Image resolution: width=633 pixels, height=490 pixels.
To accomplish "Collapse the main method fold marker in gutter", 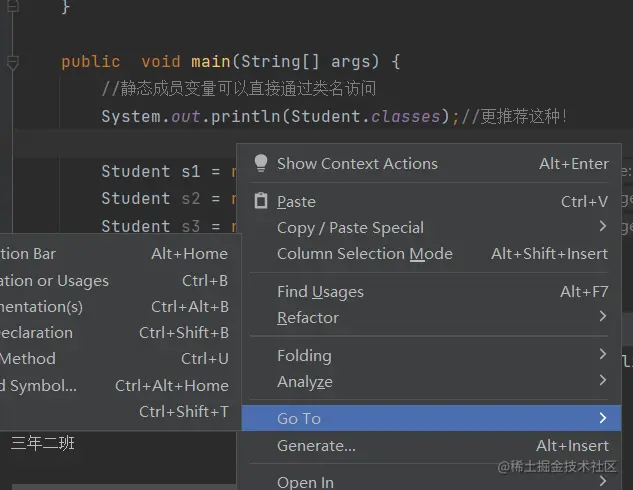I will tap(13, 62).
